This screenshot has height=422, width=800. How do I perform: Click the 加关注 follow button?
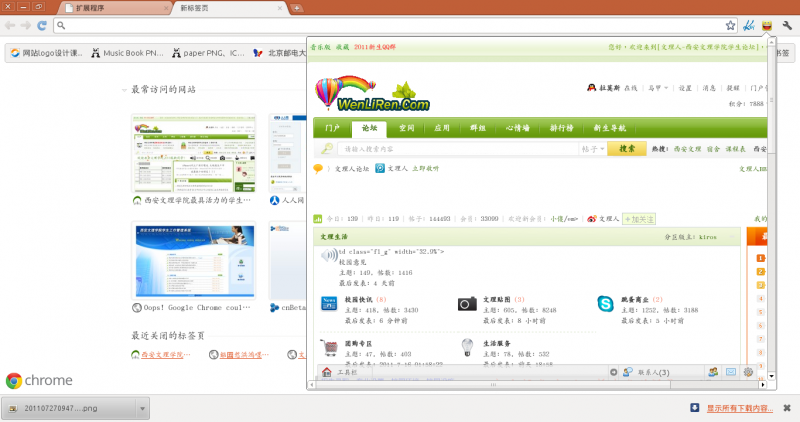(x=639, y=219)
